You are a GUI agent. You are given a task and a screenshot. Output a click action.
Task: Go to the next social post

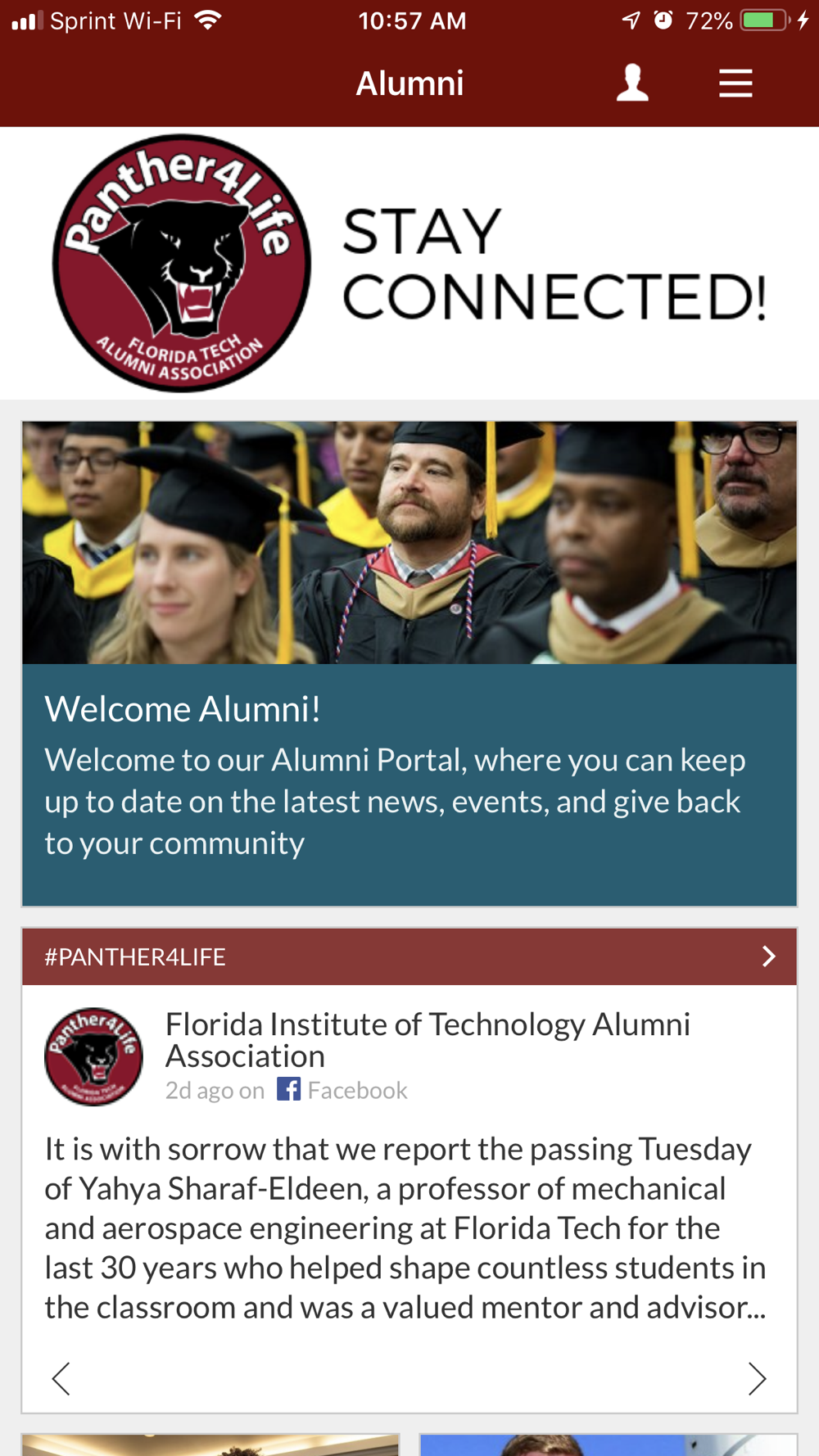(757, 1378)
